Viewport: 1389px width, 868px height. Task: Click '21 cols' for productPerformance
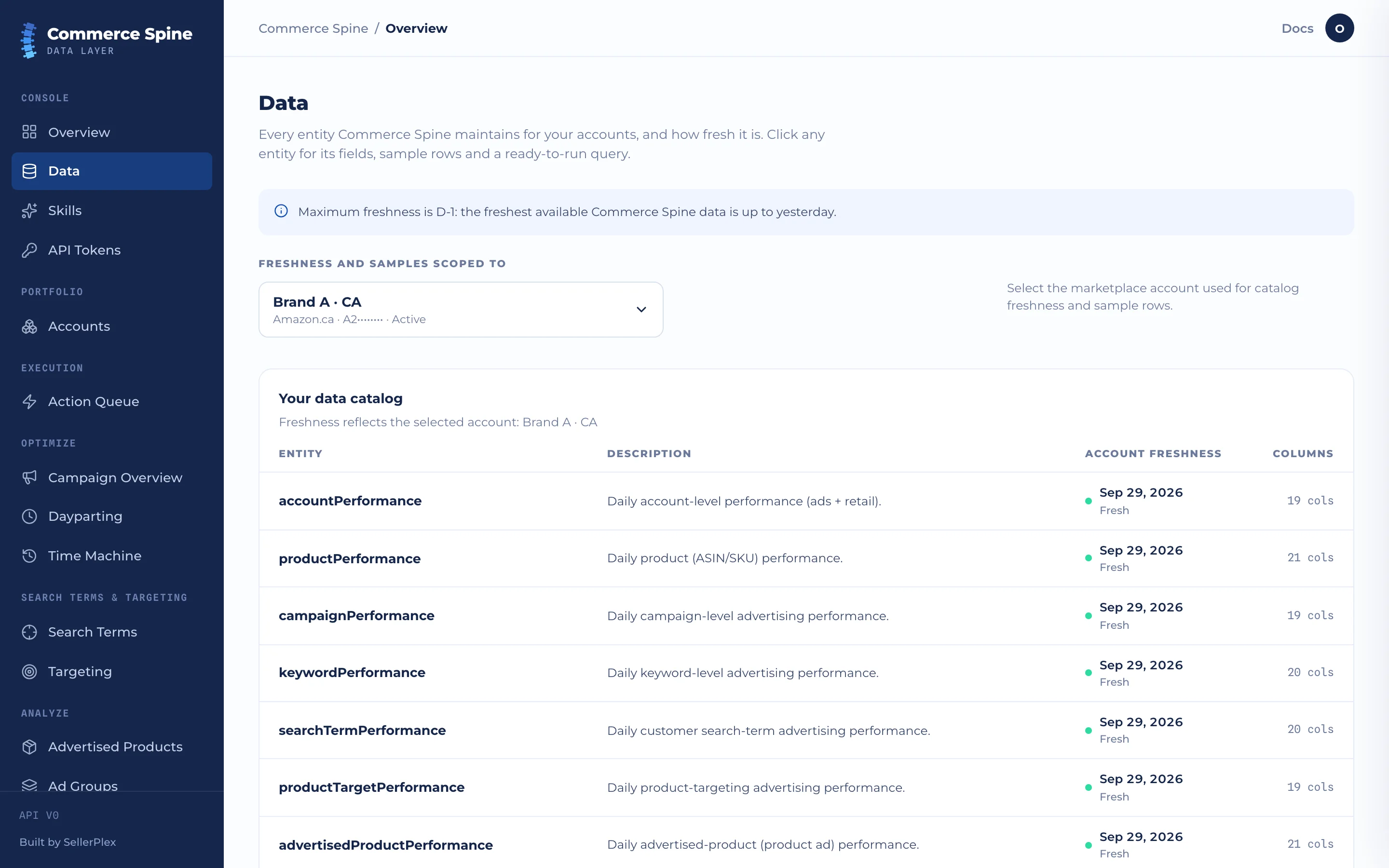(1310, 557)
